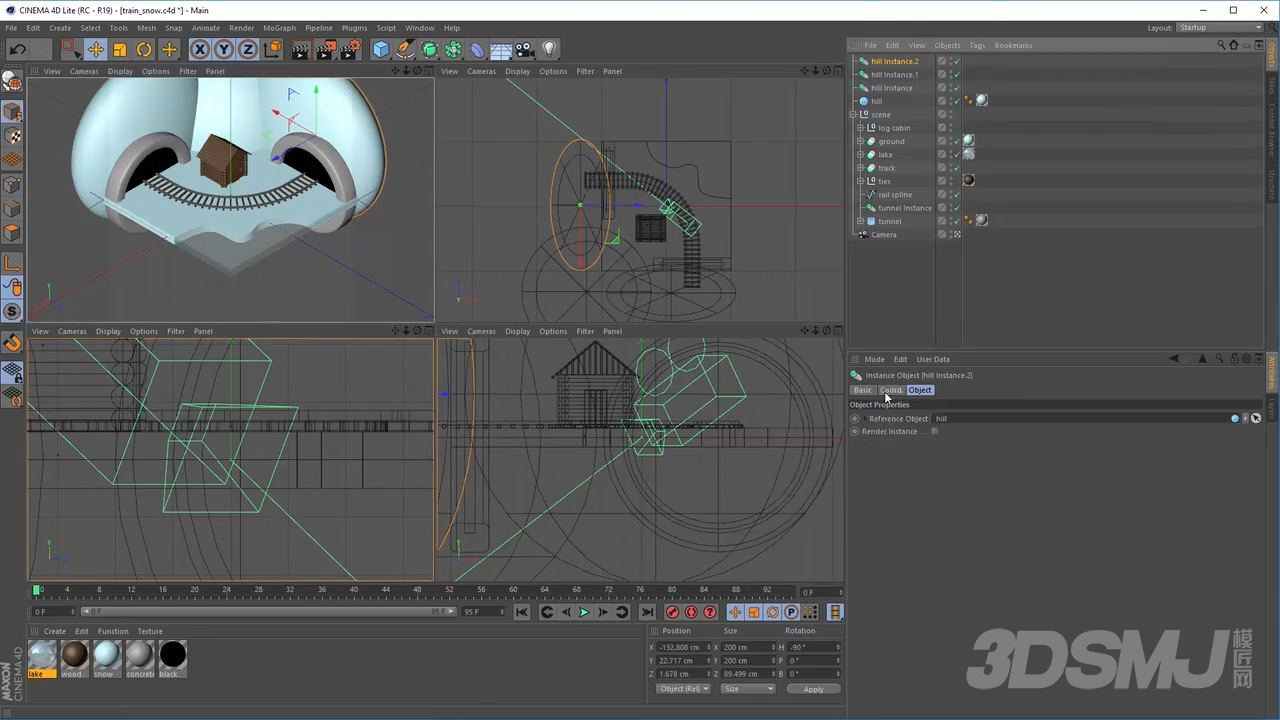Open the Object (Rel) dropdown
The height and width of the screenshot is (720, 1280).
tap(683, 689)
